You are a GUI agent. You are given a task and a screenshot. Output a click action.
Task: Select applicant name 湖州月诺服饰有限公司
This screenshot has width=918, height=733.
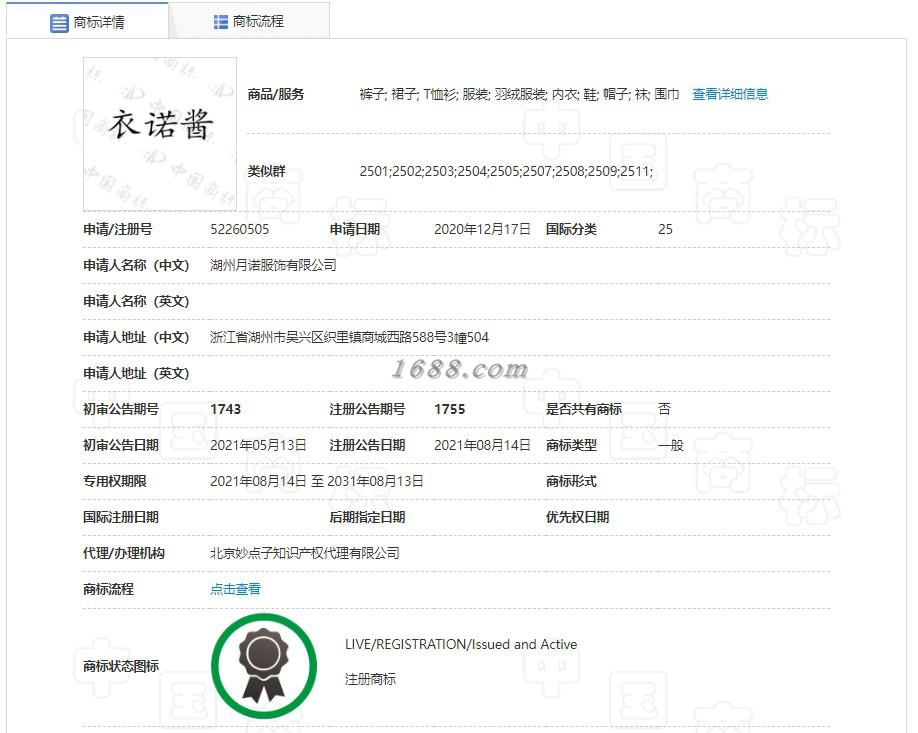click(273, 265)
